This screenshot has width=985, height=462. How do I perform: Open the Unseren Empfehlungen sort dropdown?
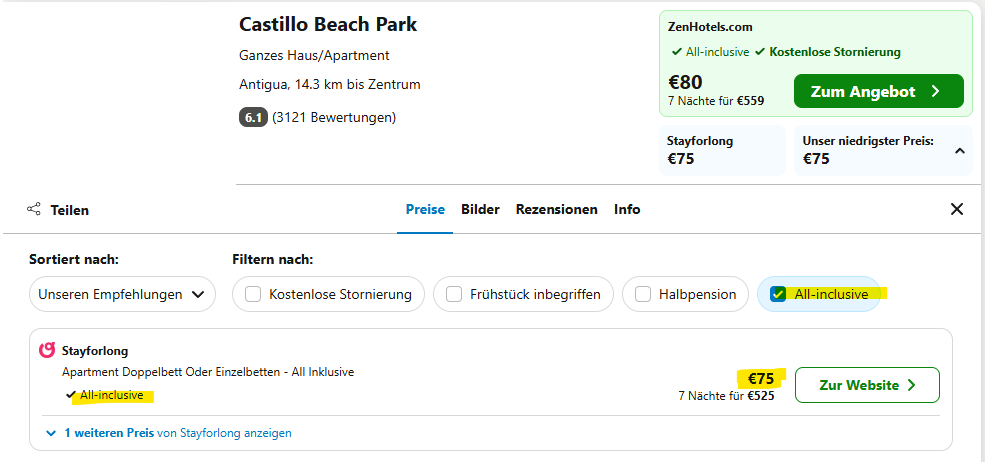(x=122, y=294)
